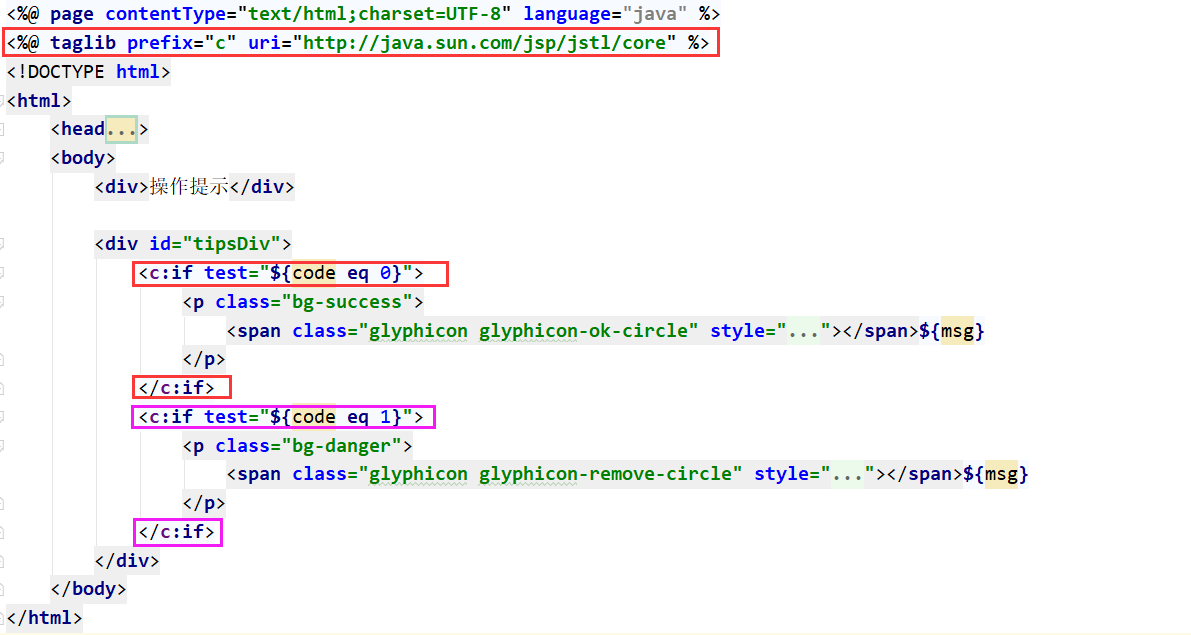Click the closing html tag
Image resolution: width=1191 pixels, height=635 pixels.
click(44, 618)
